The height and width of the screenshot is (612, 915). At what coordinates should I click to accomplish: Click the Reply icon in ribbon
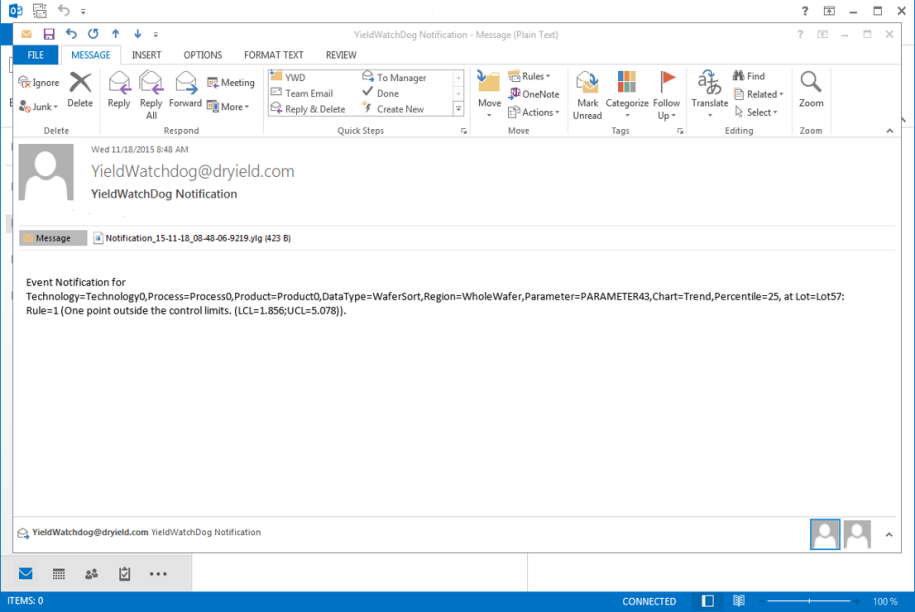tap(119, 90)
